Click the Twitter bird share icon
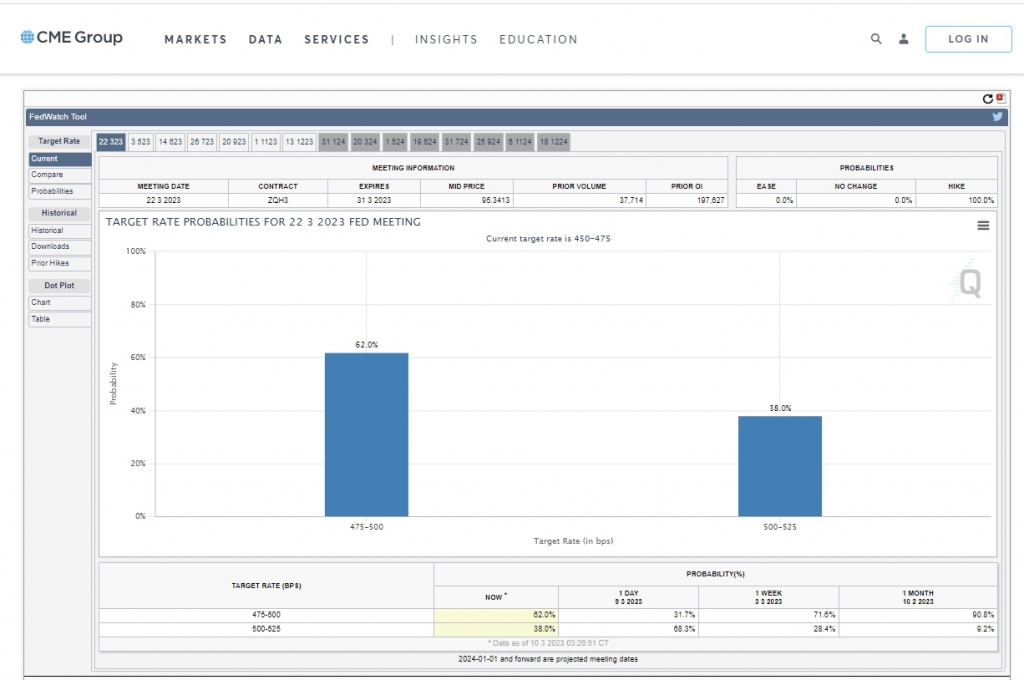Viewport: 1024px width, 680px height. point(996,117)
